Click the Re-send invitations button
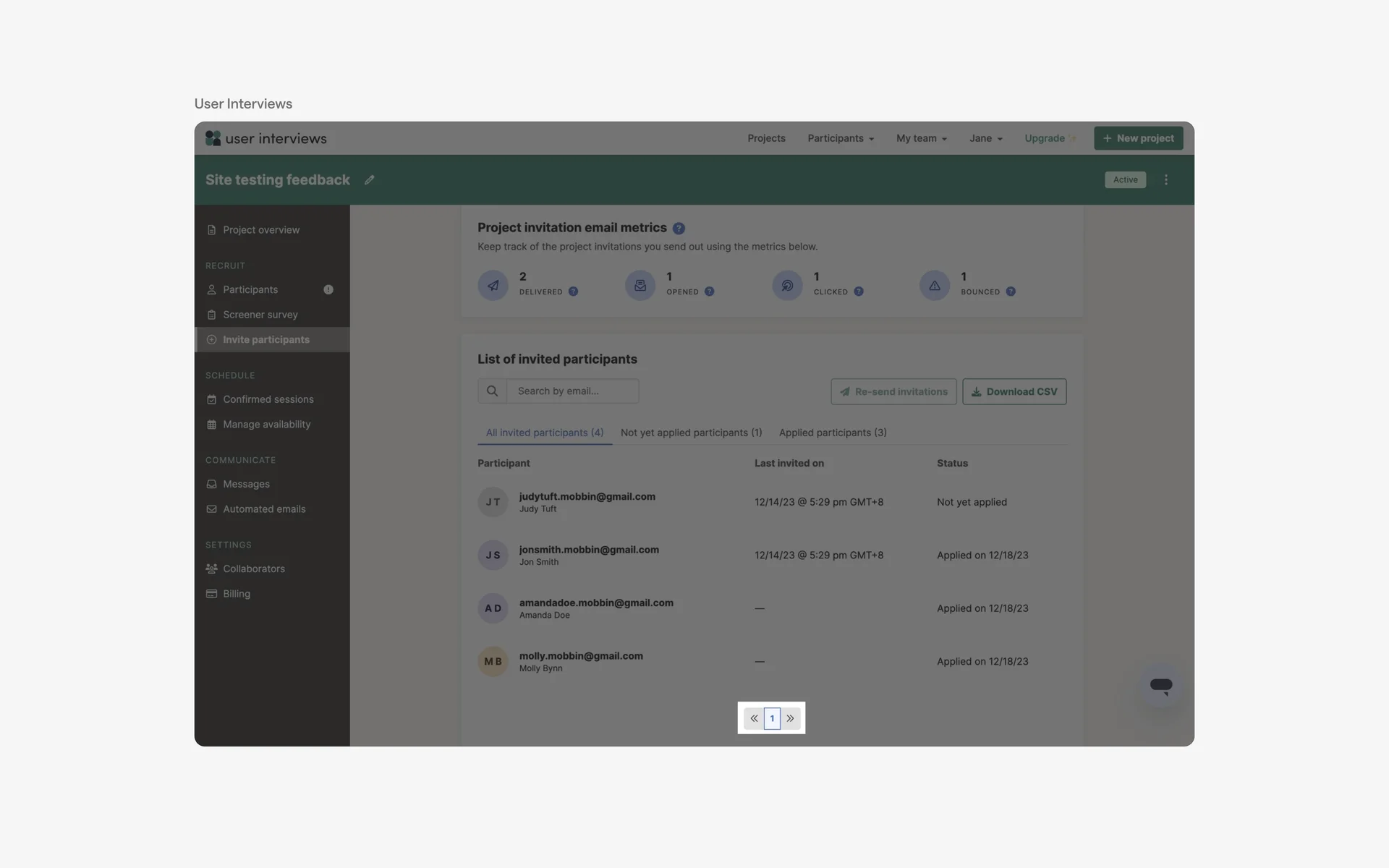The image size is (1389, 868). tap(893, 391)
